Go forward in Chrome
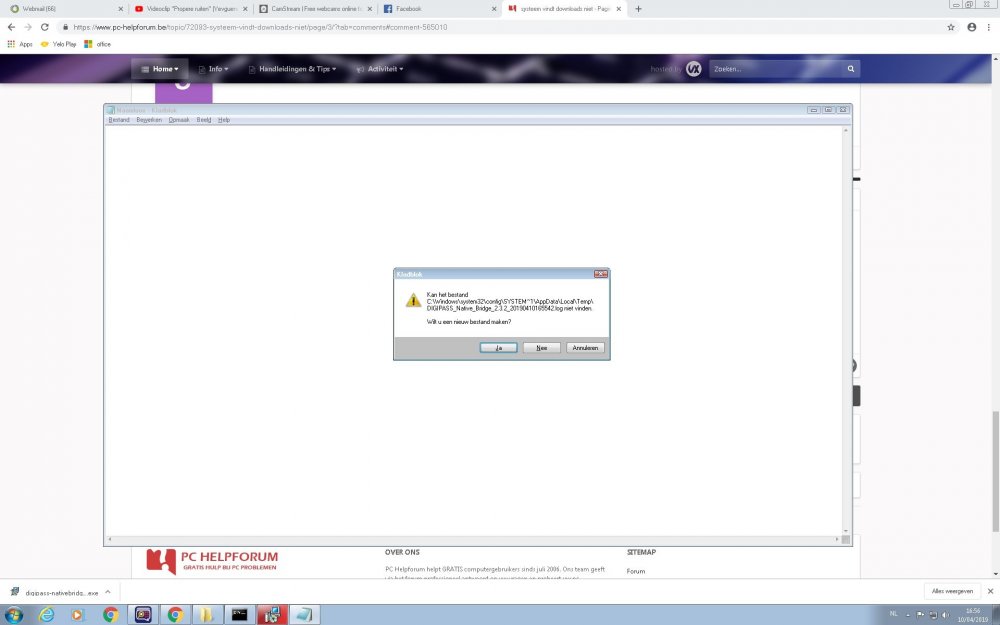Screen dimensions: 1000x625 pyautogui.click(x=28, y=27)
